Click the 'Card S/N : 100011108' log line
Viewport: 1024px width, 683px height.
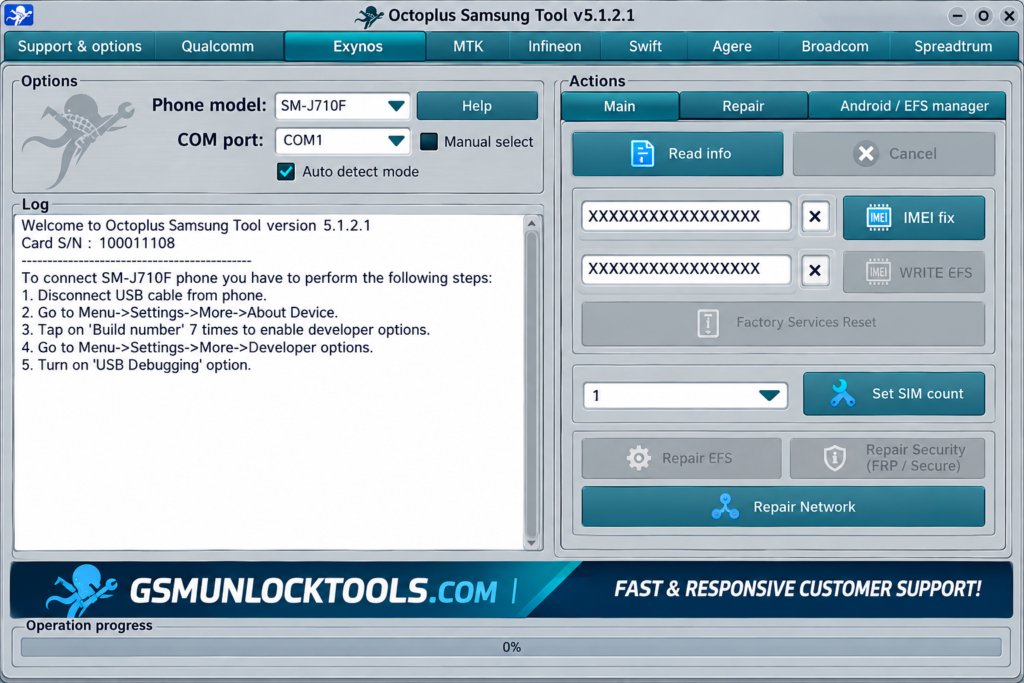click(98, 243)
